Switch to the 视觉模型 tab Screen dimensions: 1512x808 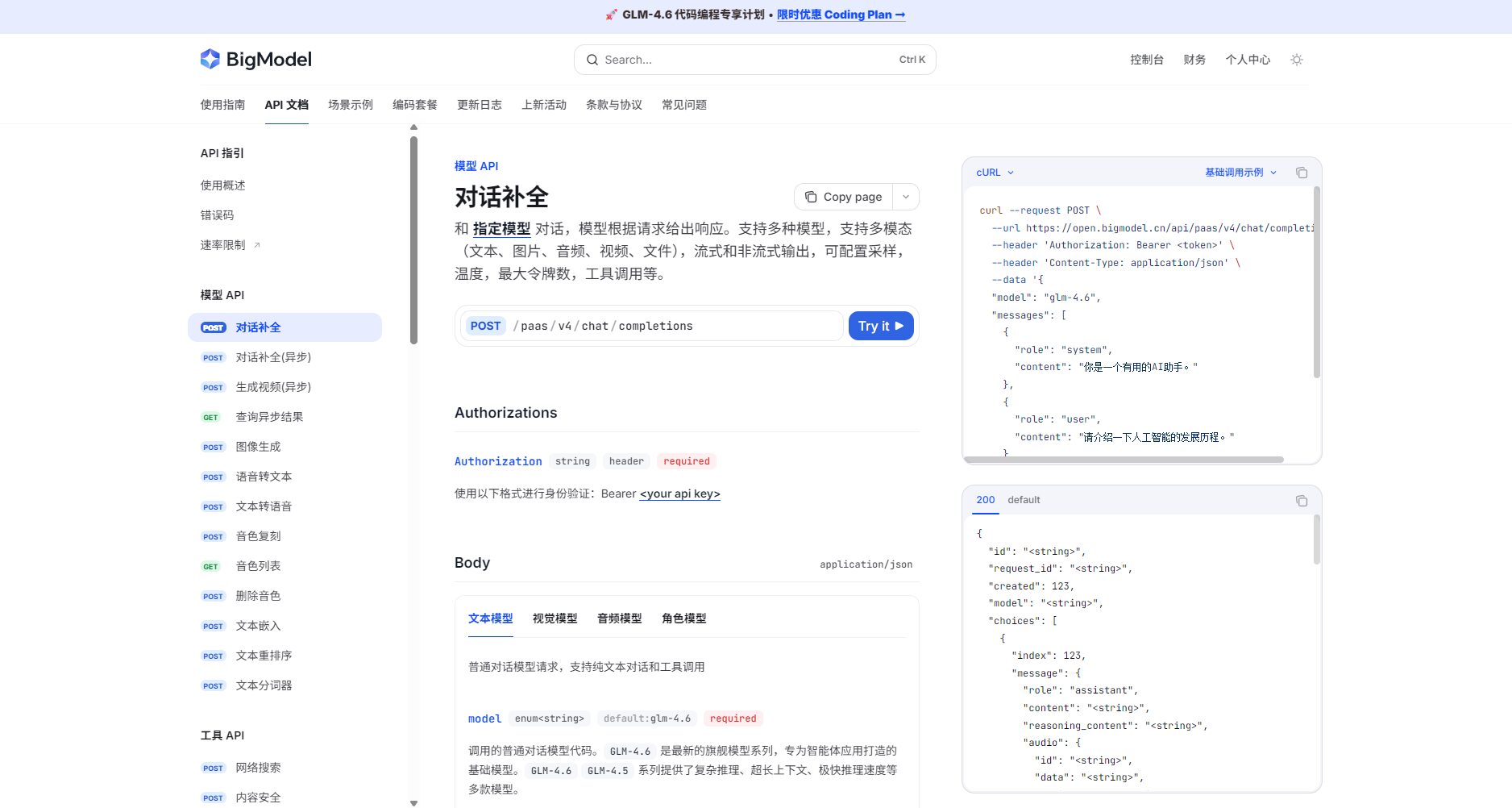tap(555, 618)
